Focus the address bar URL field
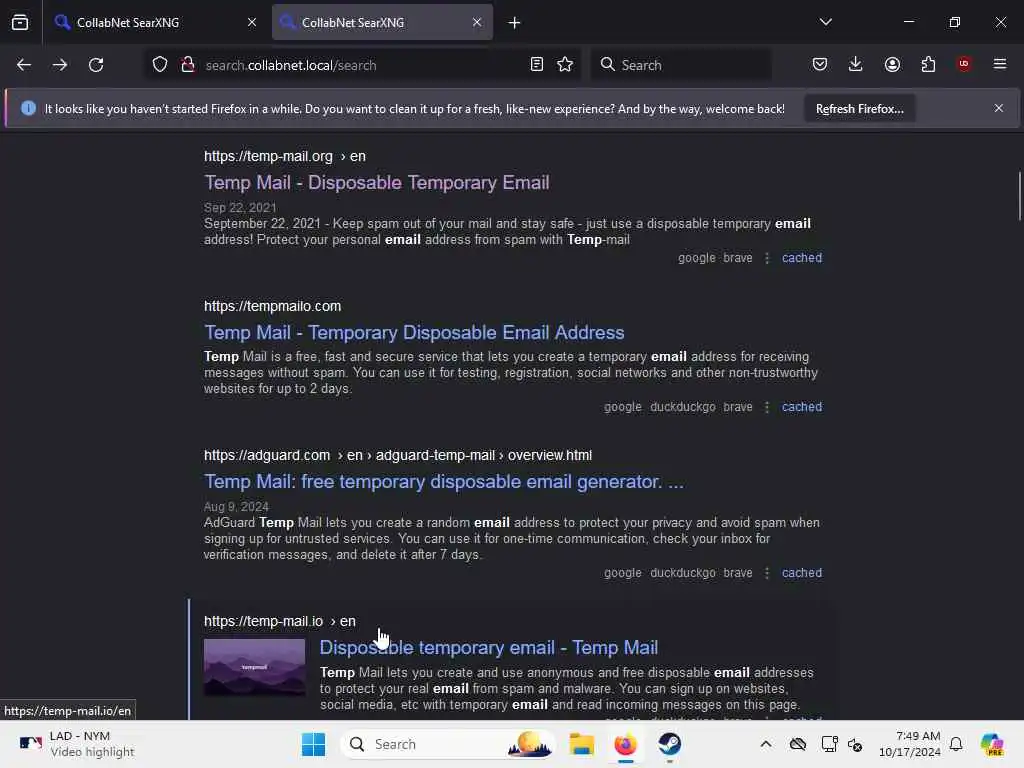This screenshot has width=1024, height=768. [x=362, y=65]
